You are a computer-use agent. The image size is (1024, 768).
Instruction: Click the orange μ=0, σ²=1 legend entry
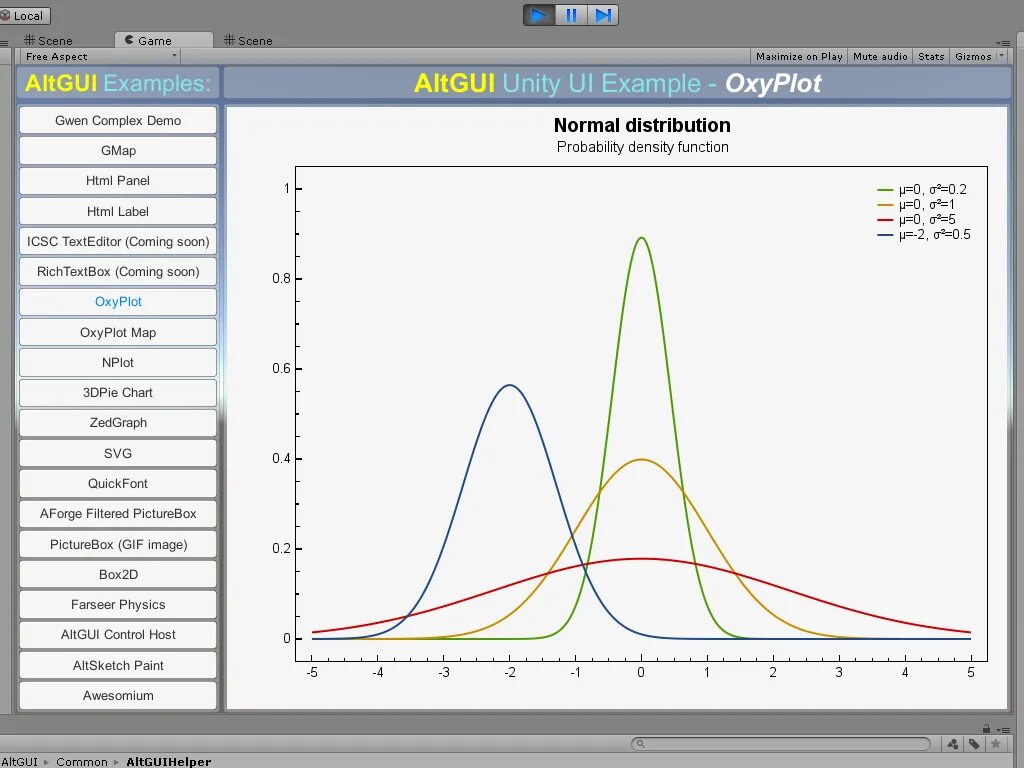[916, 204]
